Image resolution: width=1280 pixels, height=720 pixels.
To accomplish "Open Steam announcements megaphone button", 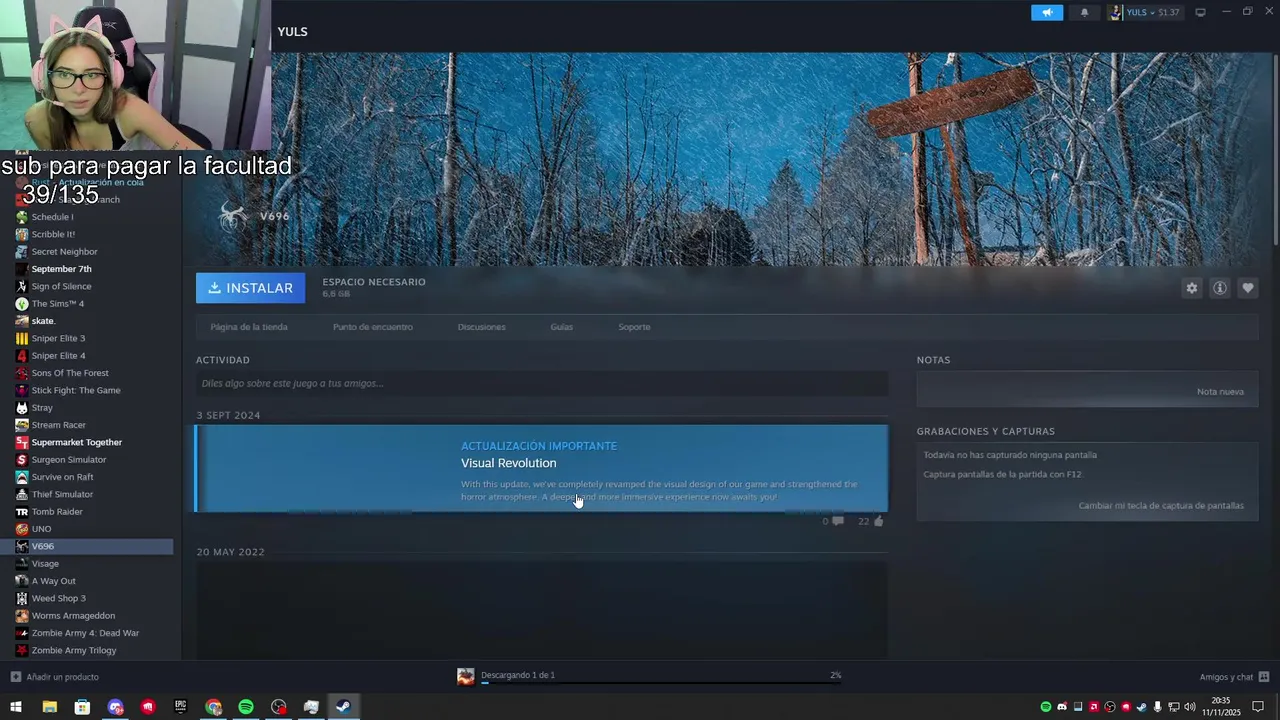I will (x=1047, y=12).
